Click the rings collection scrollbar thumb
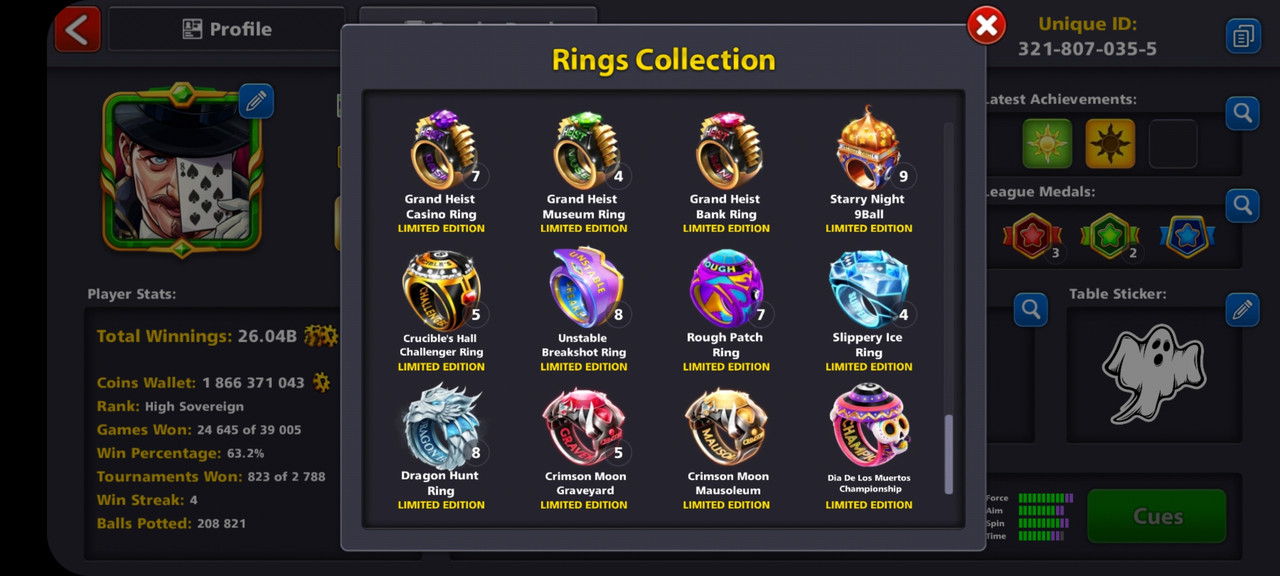The height and width of the screenshot is (576, 1280). point(949,454)
